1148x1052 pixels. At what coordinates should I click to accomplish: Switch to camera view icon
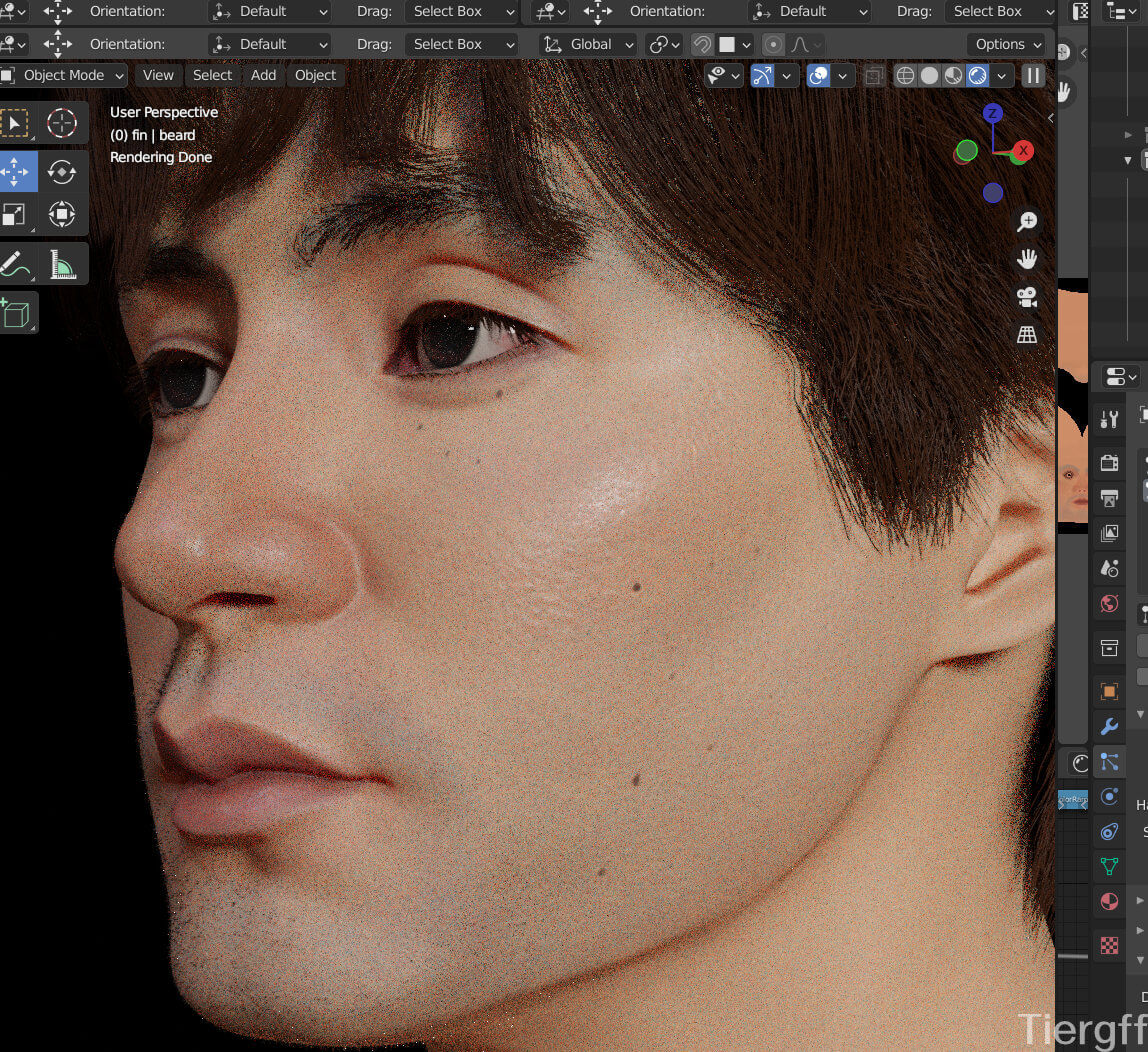1027,297
